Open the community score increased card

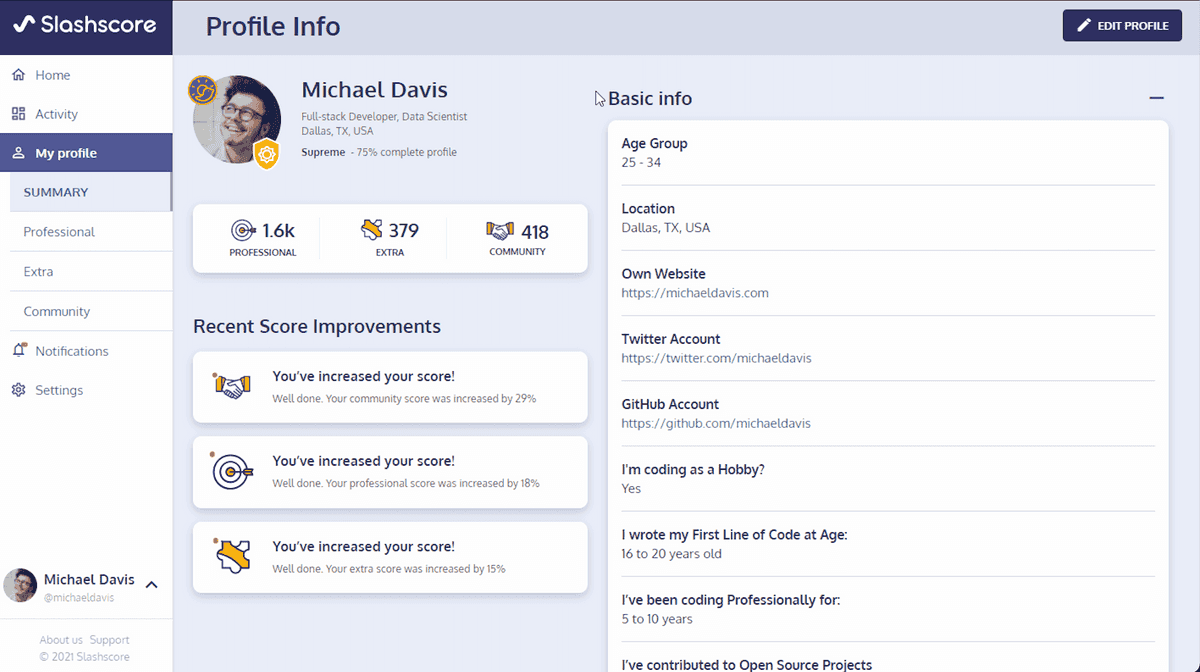(390, 387)
